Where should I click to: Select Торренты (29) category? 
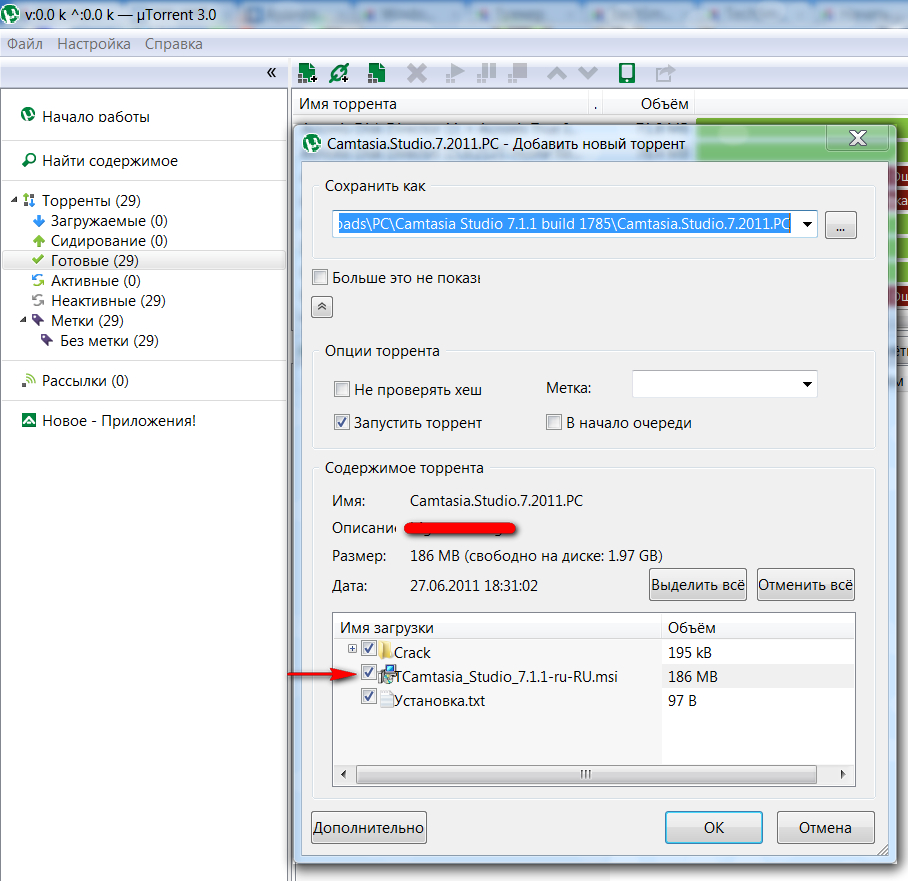[91, 200]
